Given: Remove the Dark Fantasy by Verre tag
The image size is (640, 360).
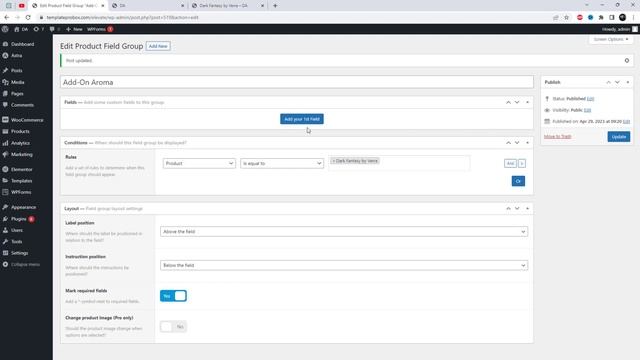Looking at the screenshot, I should pos(333,161).
